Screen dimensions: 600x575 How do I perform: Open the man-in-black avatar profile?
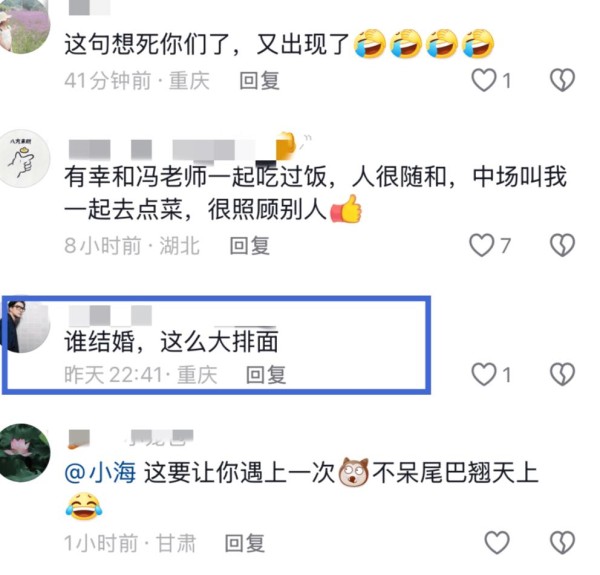click(x=25, y=326)
